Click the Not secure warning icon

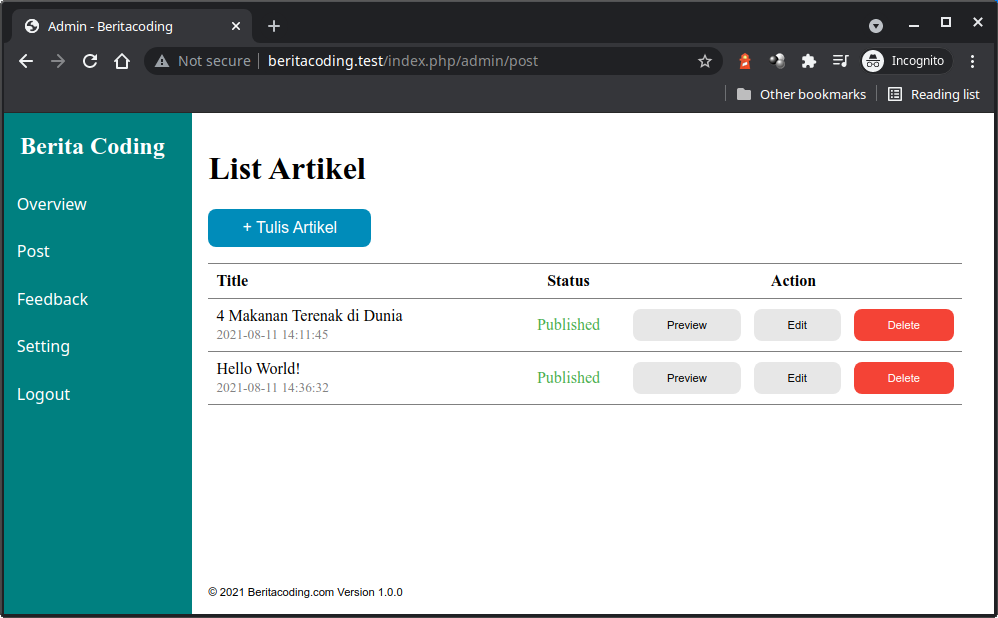pos(186,61)
